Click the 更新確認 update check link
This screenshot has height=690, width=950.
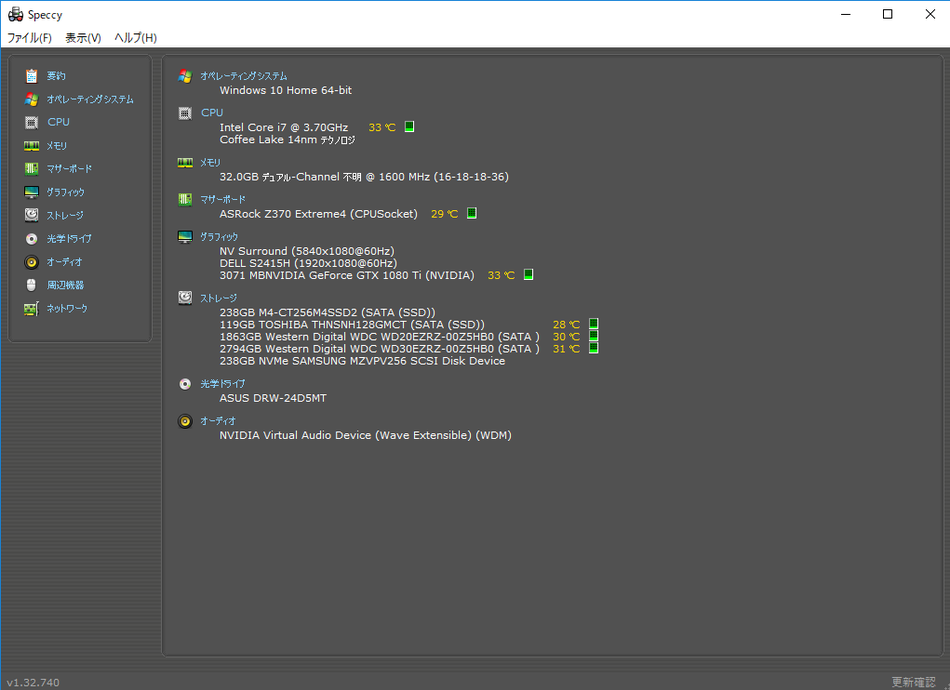point(914,682)
